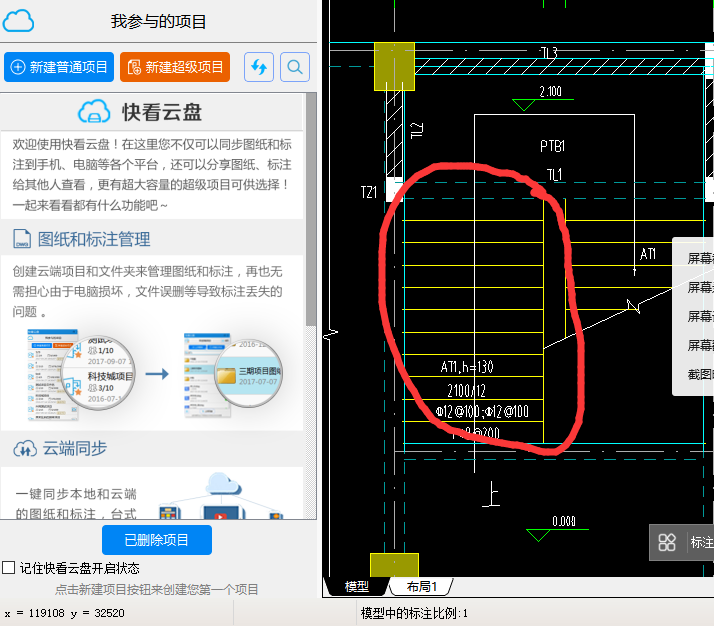Image resolution: width=714 pixels, height=626 pixels.
Task: Click the x = 119108 coordinate readout
Action: [x=64, y=613]
